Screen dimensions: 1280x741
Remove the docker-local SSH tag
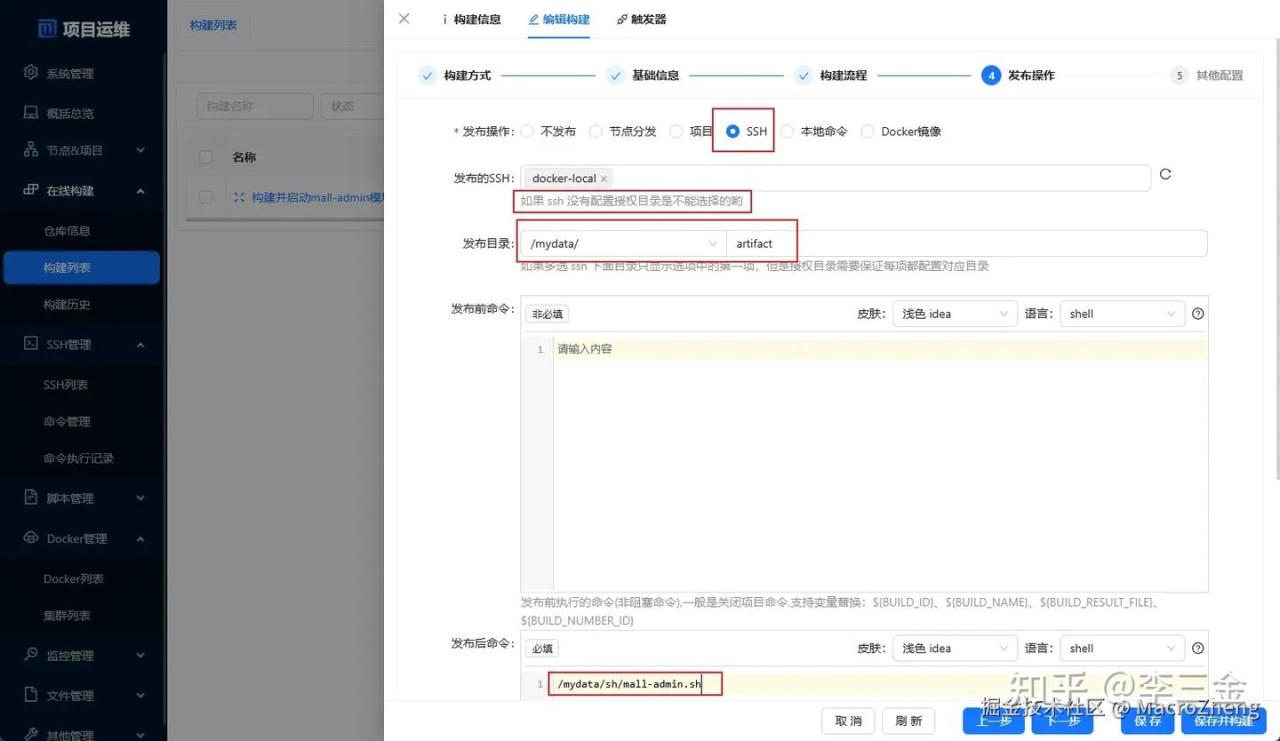[604, 179]
